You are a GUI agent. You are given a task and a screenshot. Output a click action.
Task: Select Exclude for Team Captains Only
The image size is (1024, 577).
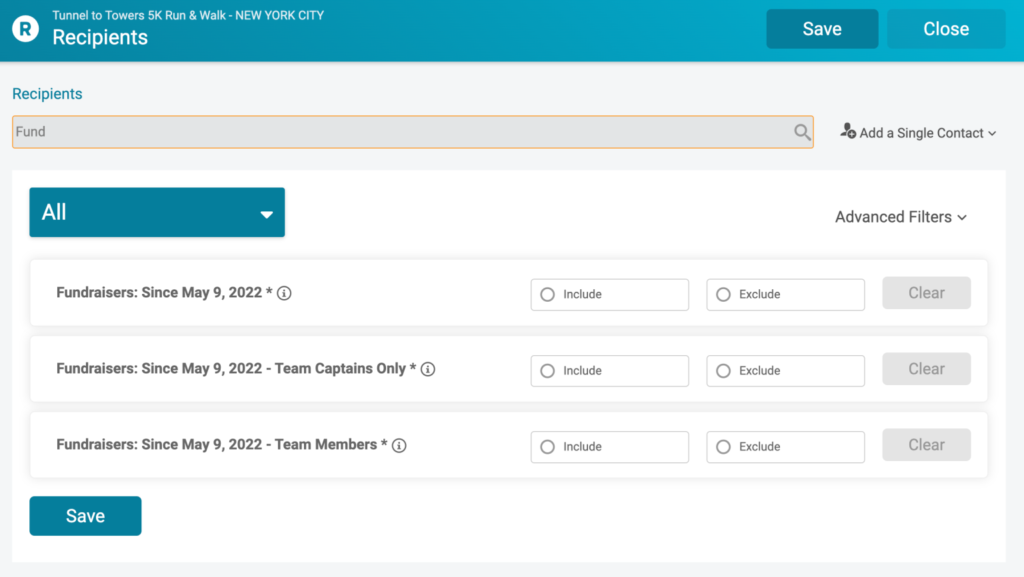pyautogui.click(x=785, y=371)
